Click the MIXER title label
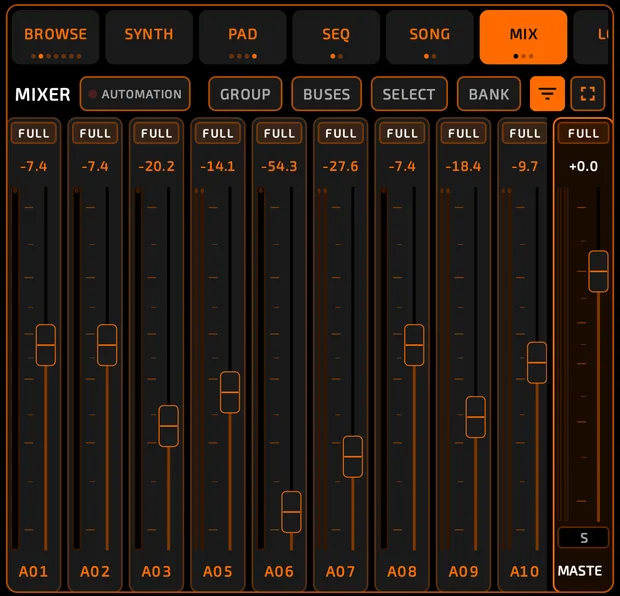 point(43,95)
